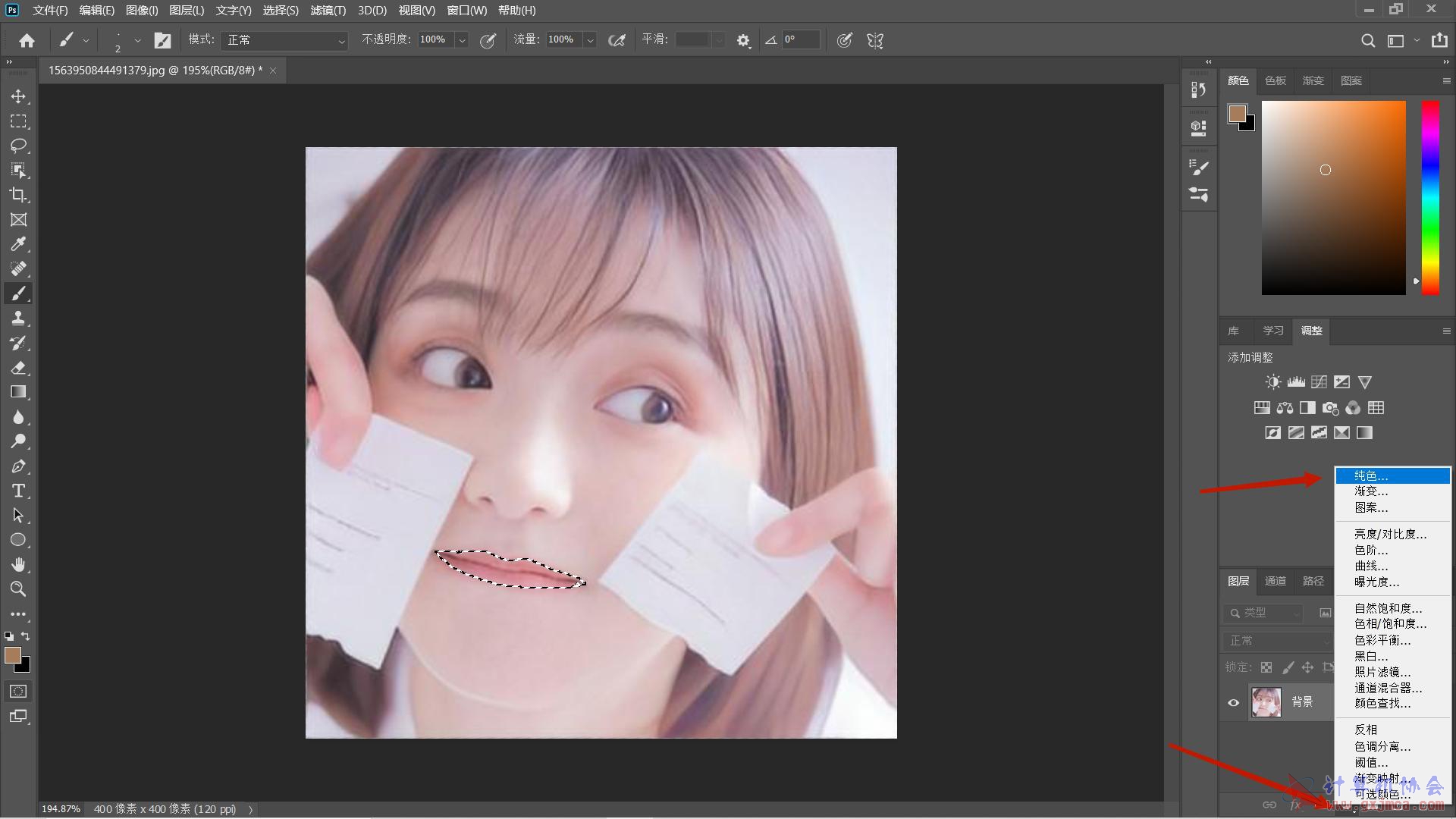
Task: Select the Lasso tool
Action: coord(18,146)
